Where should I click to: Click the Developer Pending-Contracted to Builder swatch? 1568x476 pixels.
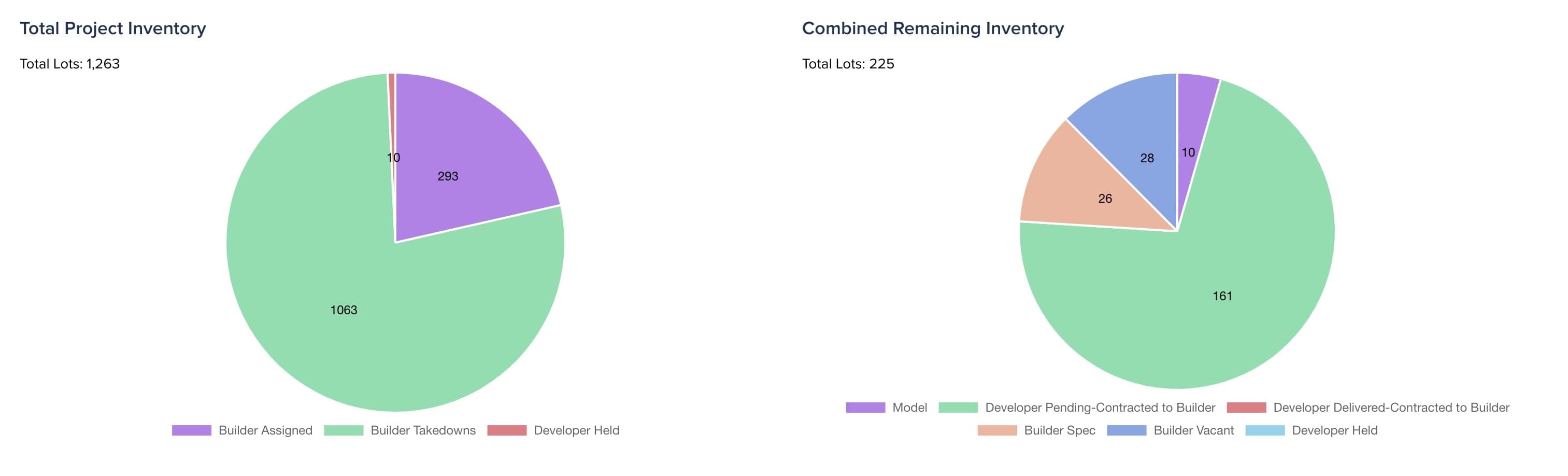tap(958, 408)
